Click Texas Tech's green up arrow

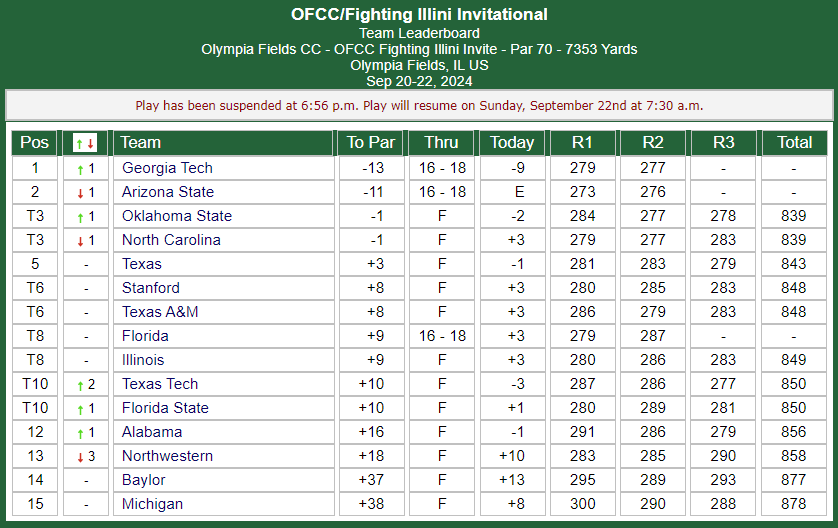80,386
